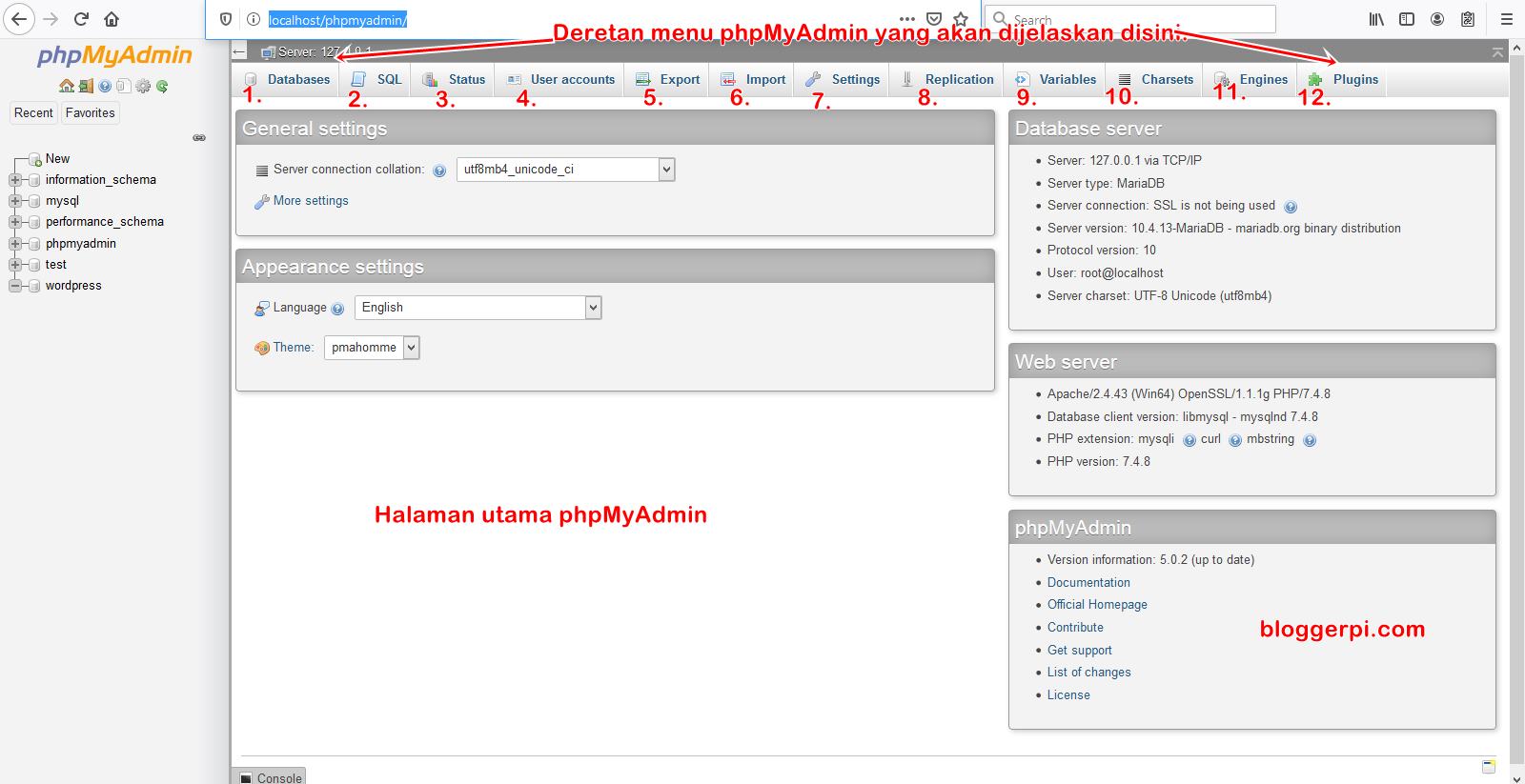Click the collapse top panel arrow icon

click(1497, 51)
